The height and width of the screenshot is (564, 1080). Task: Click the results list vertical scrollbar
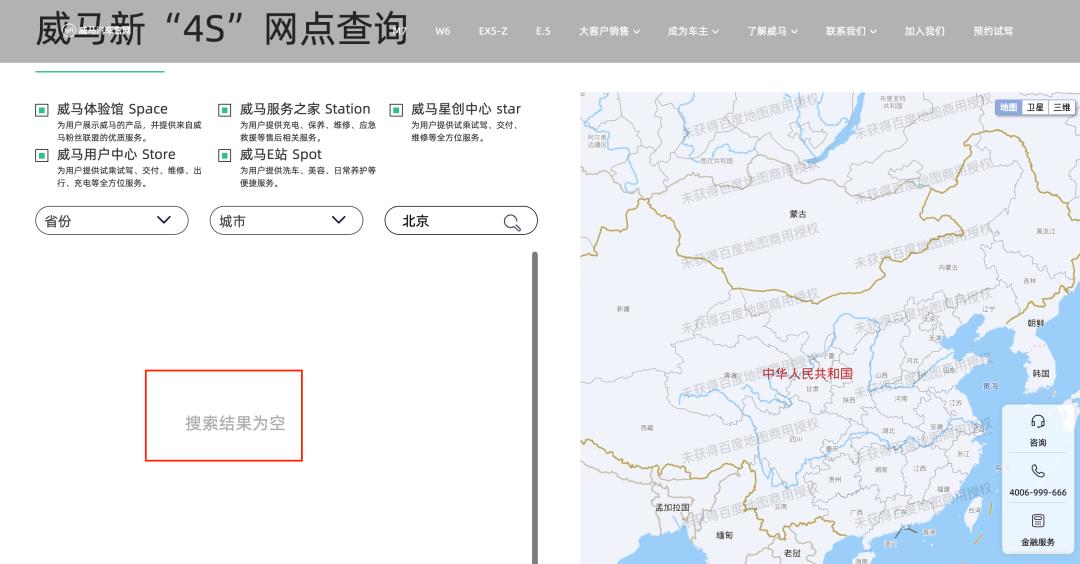click(x=534, y=408)
